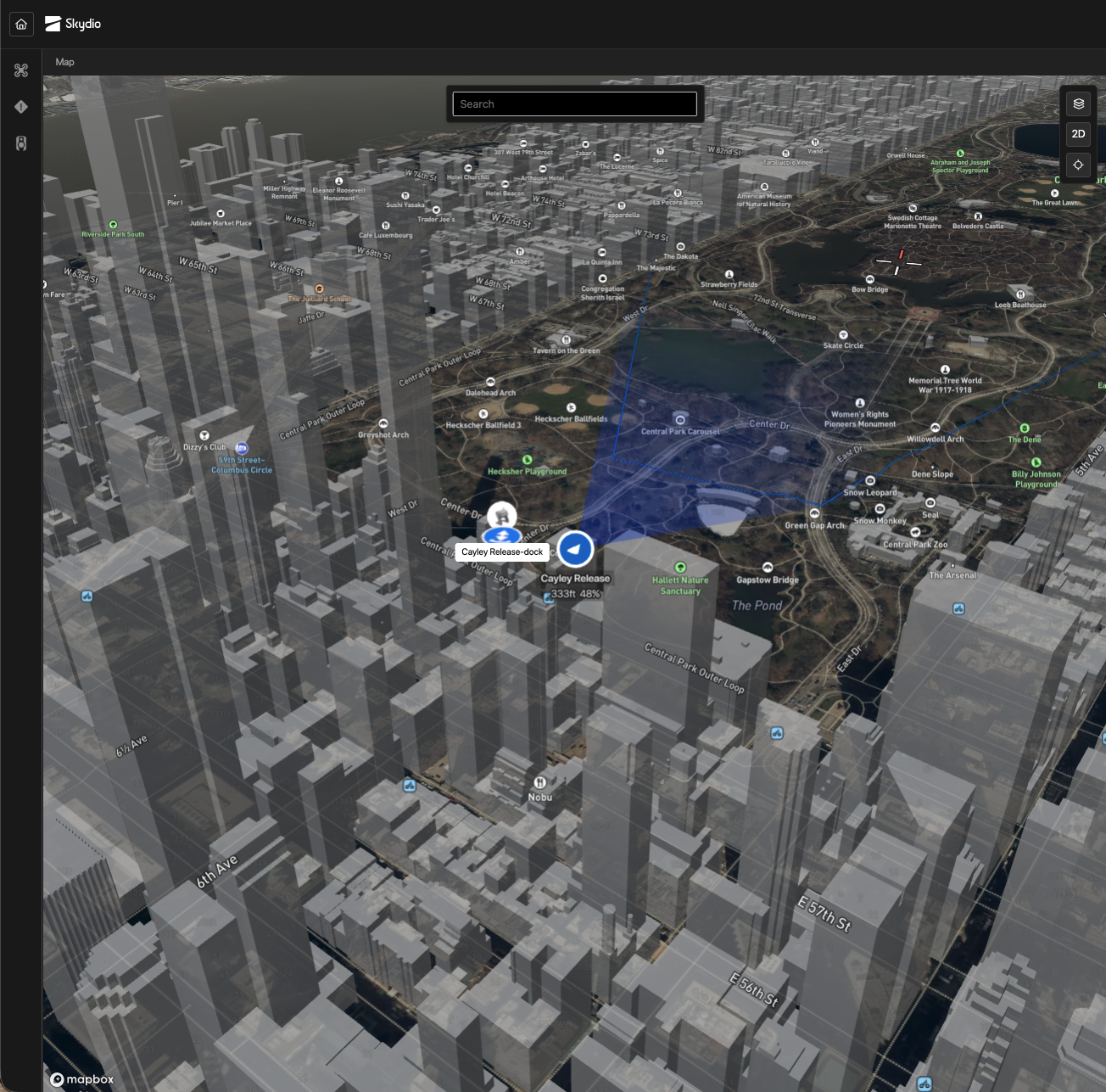
Task: Open alerts via the exclamation diamond icon
Action: (21, 107)
